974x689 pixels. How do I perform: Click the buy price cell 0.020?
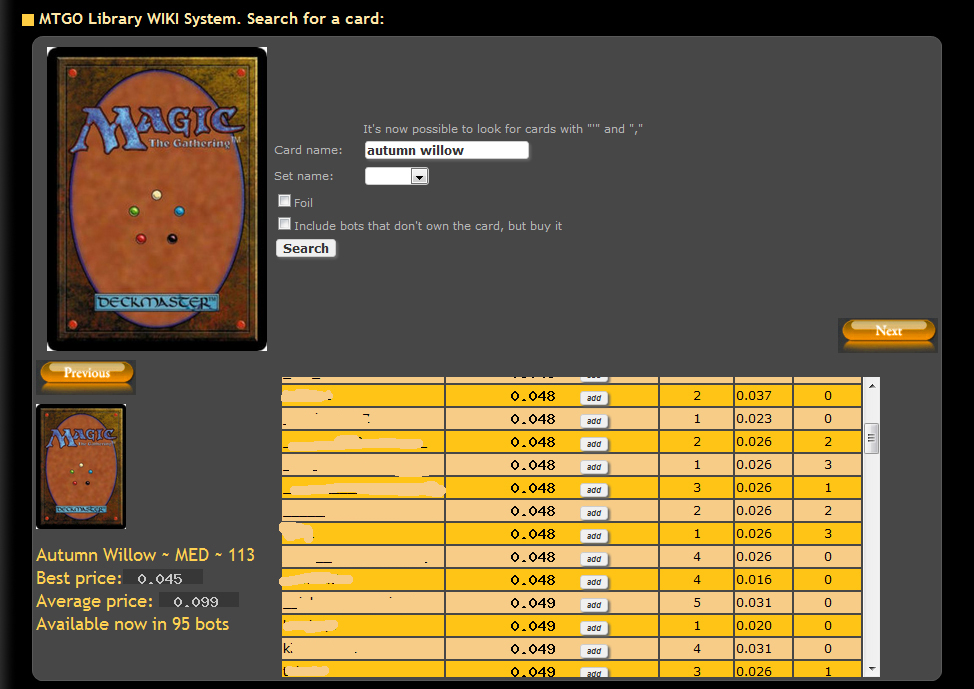click(x=763, y=626)
